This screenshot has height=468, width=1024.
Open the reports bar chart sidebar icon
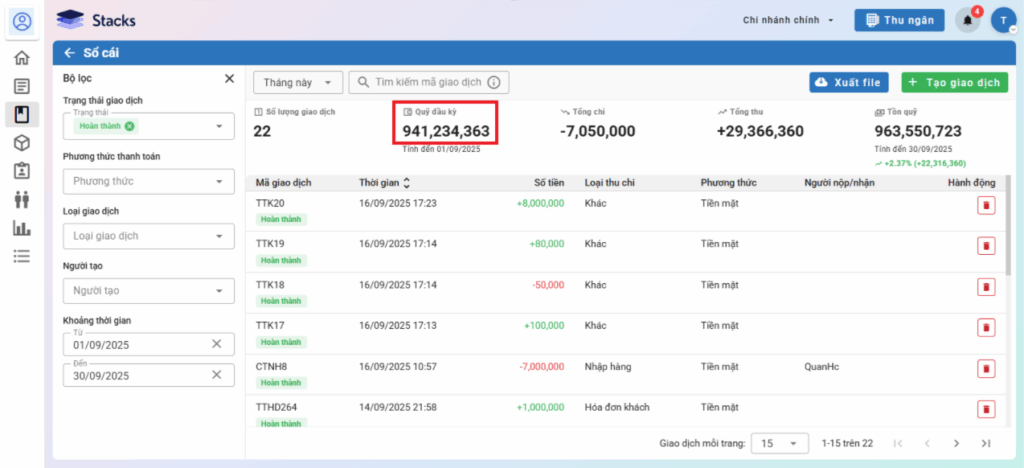(22, 228)
